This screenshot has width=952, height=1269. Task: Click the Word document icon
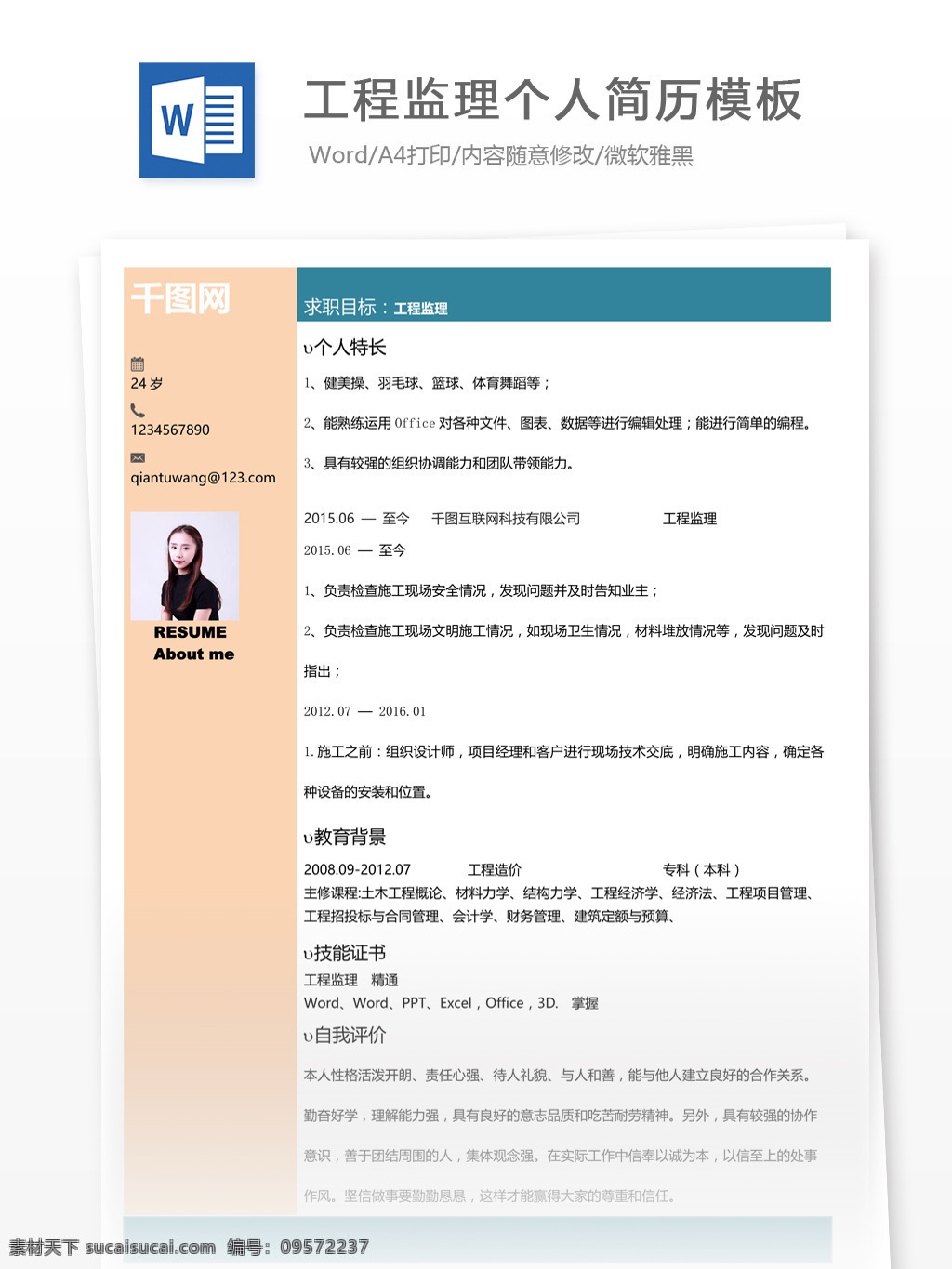coord(197,120)
